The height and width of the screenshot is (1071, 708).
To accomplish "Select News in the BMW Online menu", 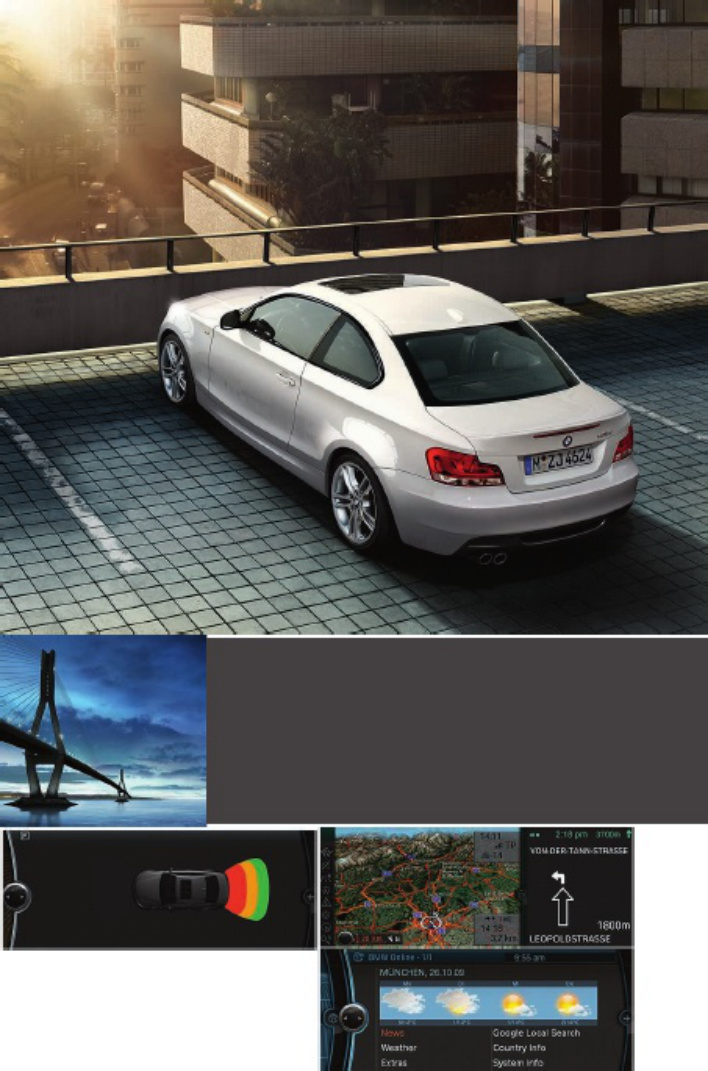I will [392, 1033].
